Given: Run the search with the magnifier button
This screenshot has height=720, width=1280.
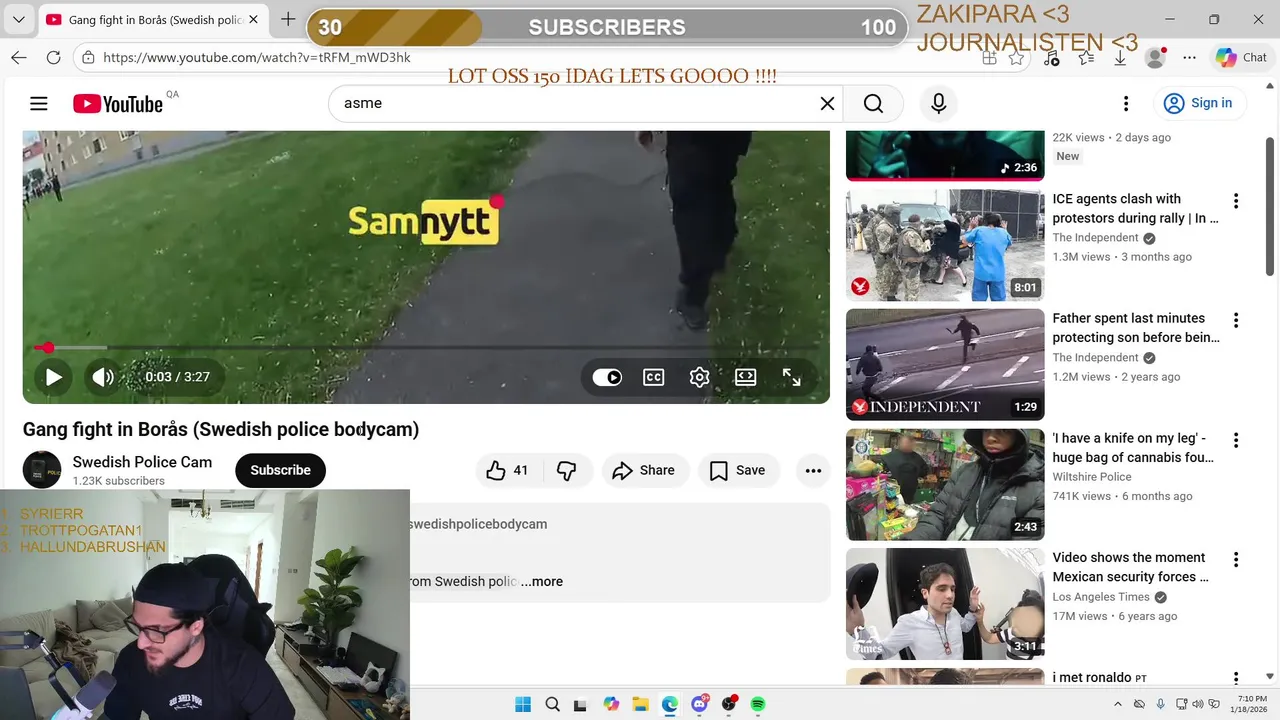Looking at the screenshot, I should pyautogui.click(x=873, y=103).
